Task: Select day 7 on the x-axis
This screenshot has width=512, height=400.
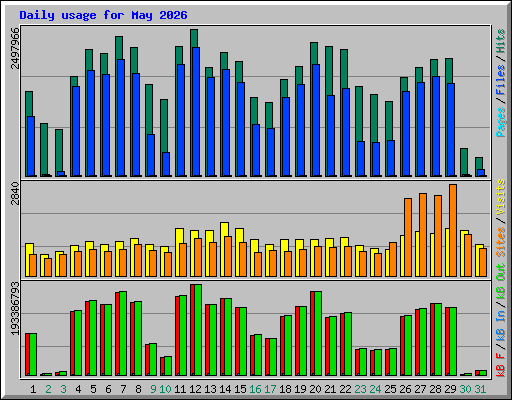Action: [x=123, y=389]
